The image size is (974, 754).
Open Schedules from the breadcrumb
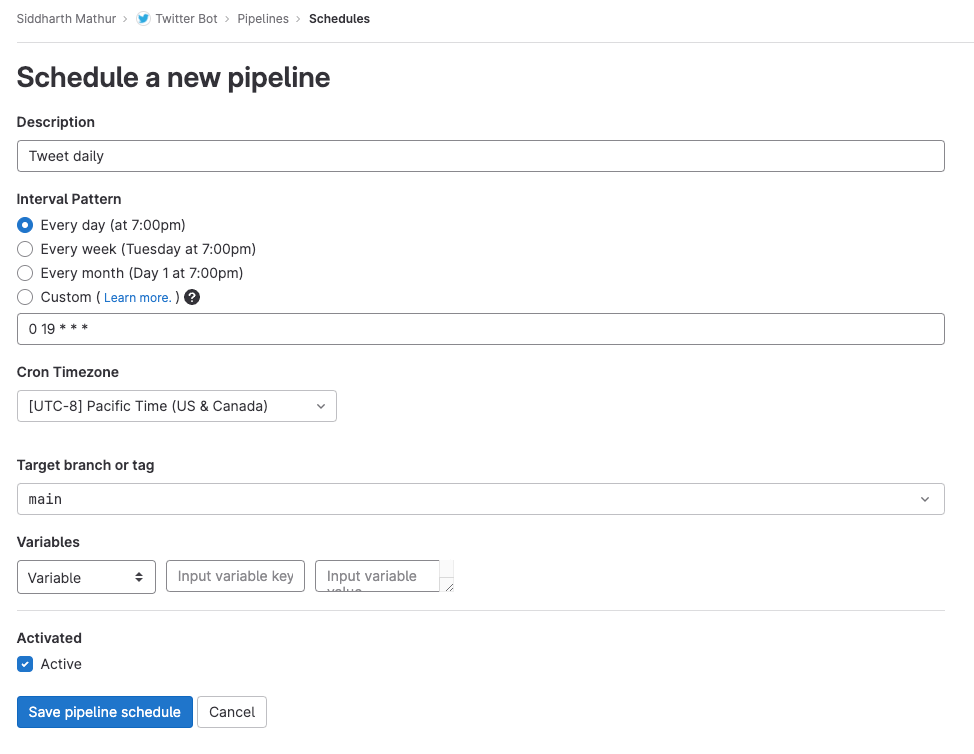point(339,18)
